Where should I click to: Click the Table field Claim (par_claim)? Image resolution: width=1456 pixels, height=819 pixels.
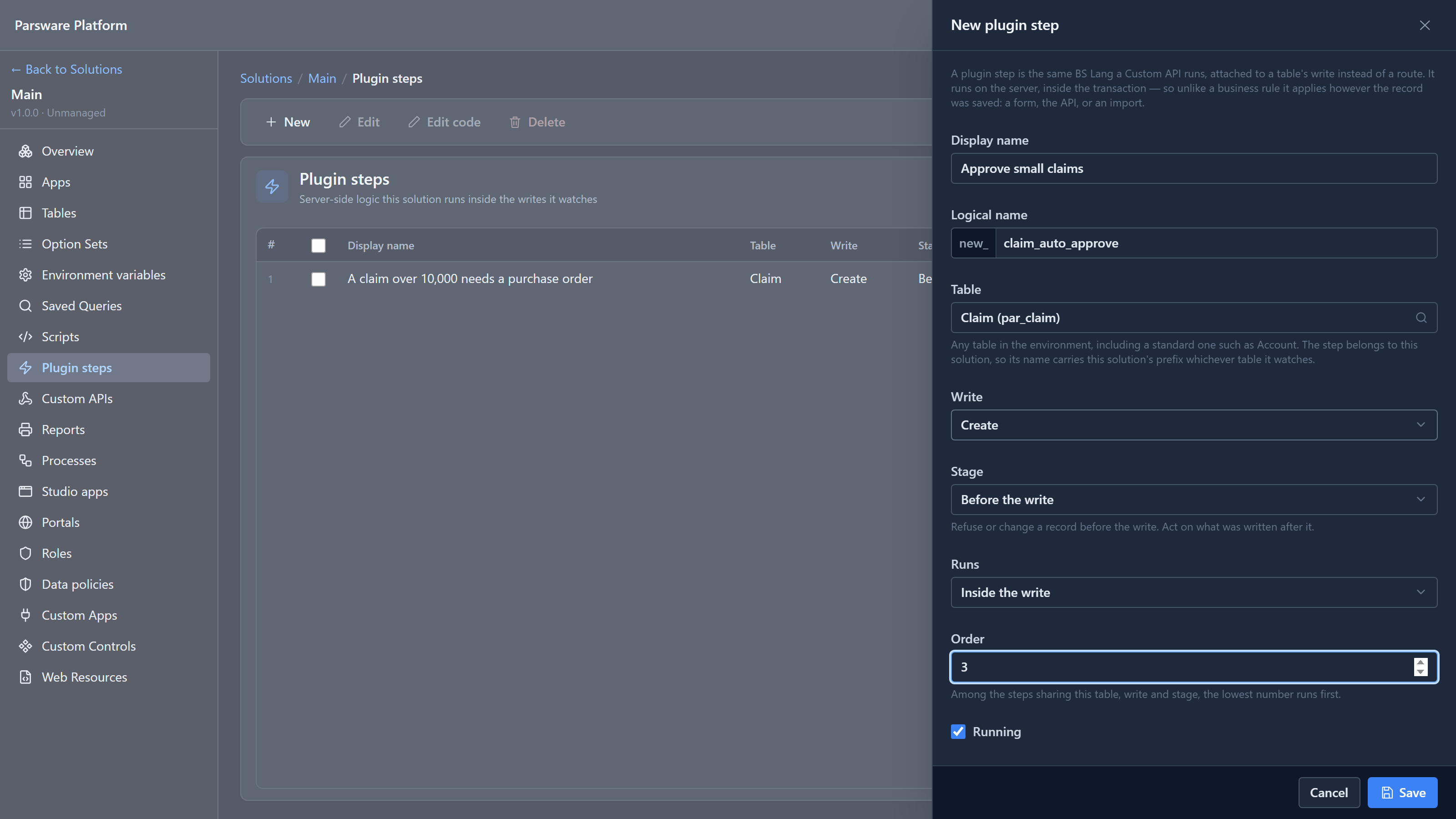coord(1194,318)
